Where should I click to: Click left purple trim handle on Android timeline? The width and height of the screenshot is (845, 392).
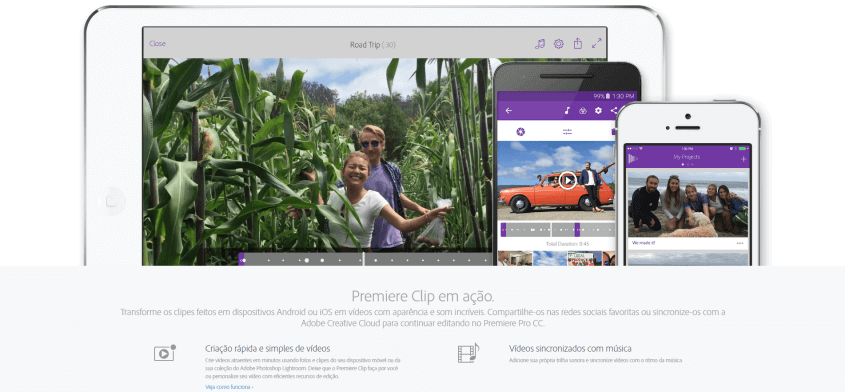[503, 230]
